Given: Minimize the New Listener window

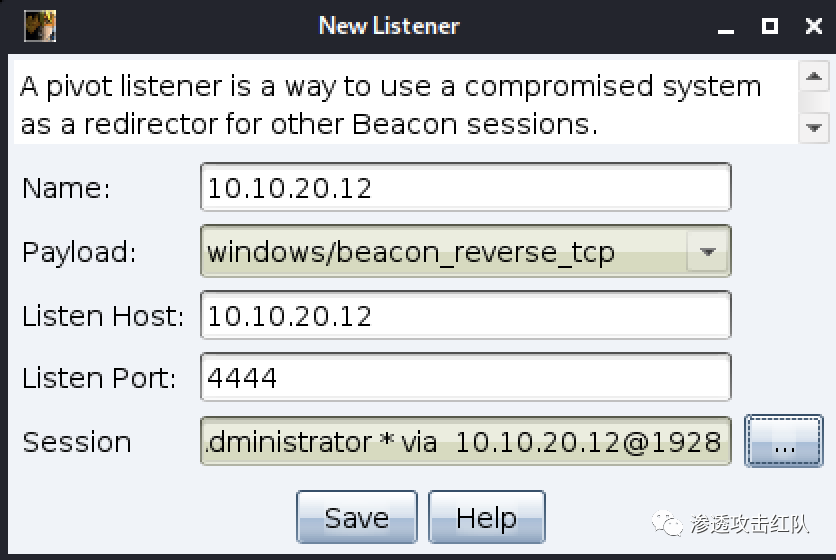Looking at the screenshot, I should [726, 26].
